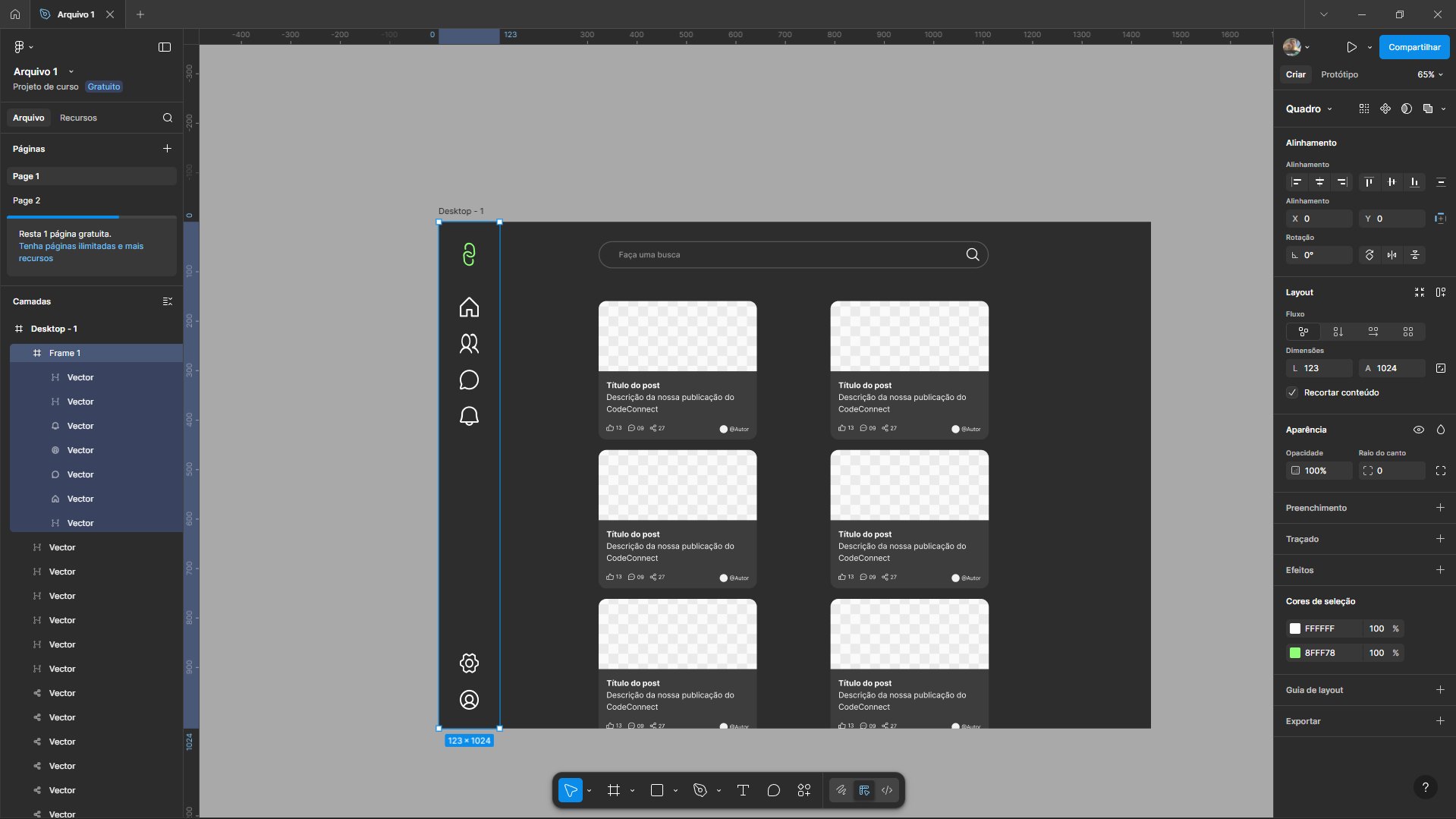Screen dimensions: 1456x819
Task: Toggle the left sidebar panel icon
Action: click(x=165, y=47)
